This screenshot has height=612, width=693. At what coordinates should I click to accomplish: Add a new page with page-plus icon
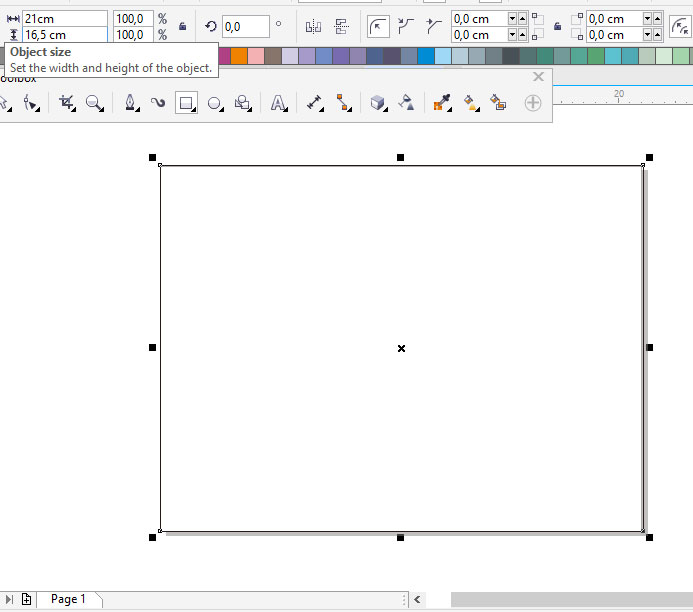click(27, 599)
